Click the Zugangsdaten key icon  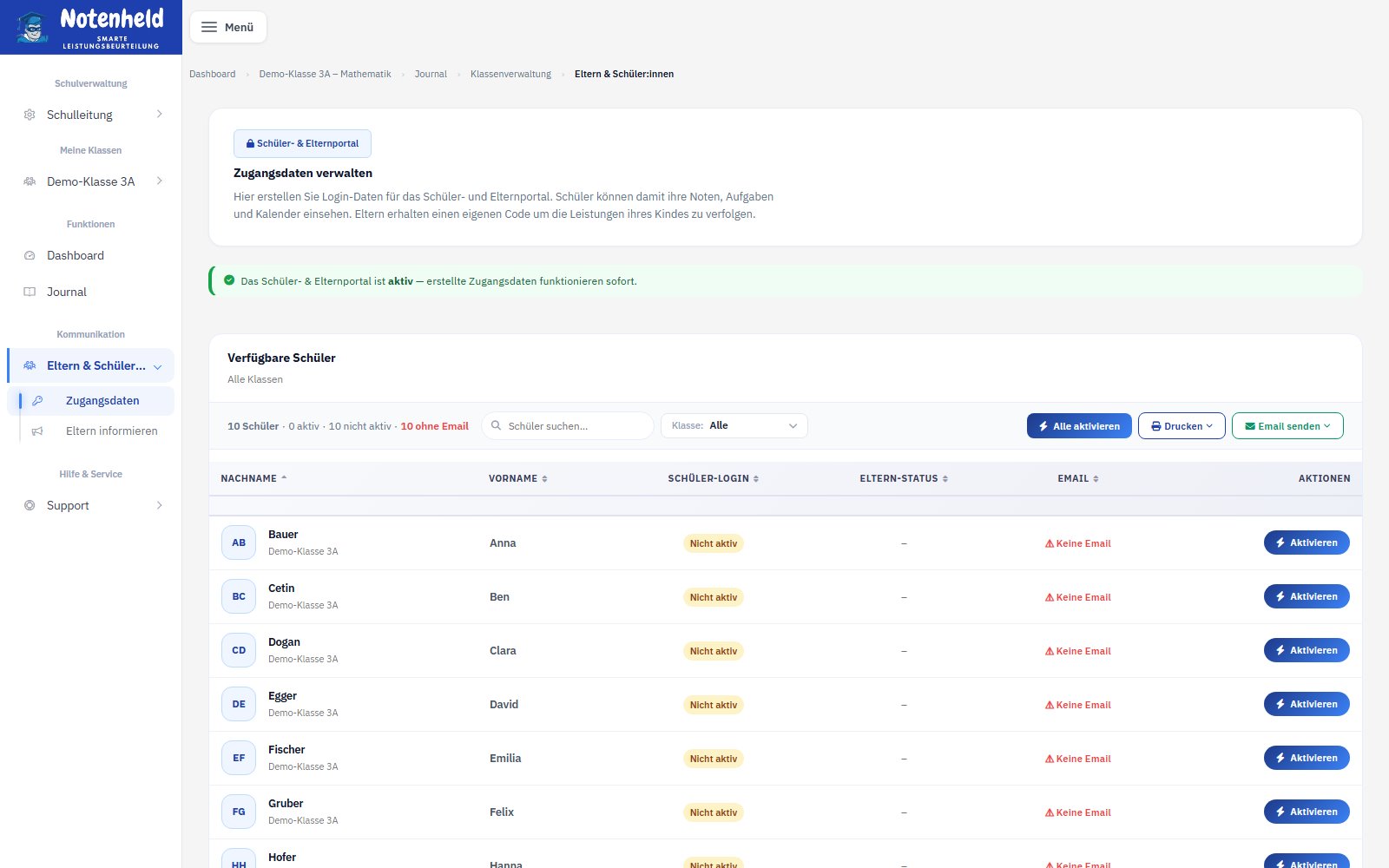point(37,400)
